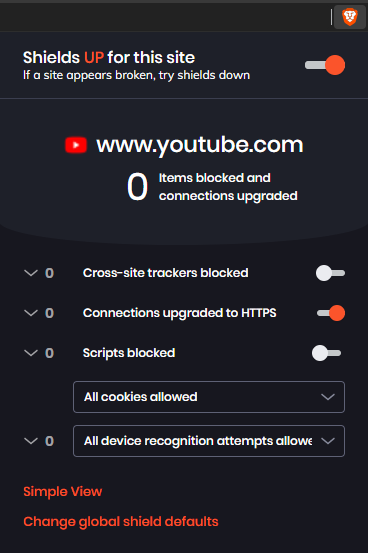Expand Connections upgraded to HTTPS chevron
The height and width of the screenshot is (553, 368).
(31, 313)
